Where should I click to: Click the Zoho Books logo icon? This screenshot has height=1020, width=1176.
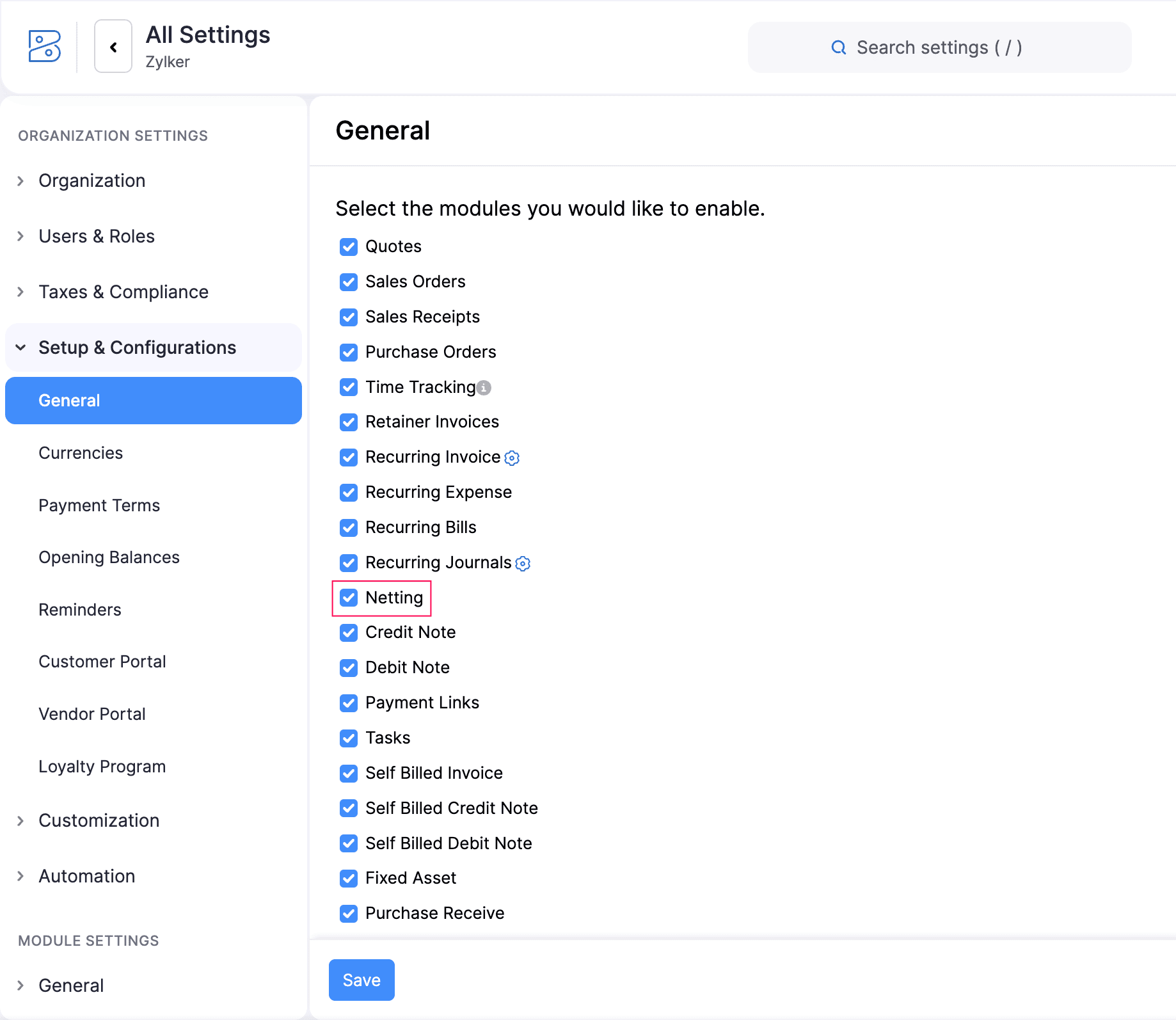click(x=45, y=47)
